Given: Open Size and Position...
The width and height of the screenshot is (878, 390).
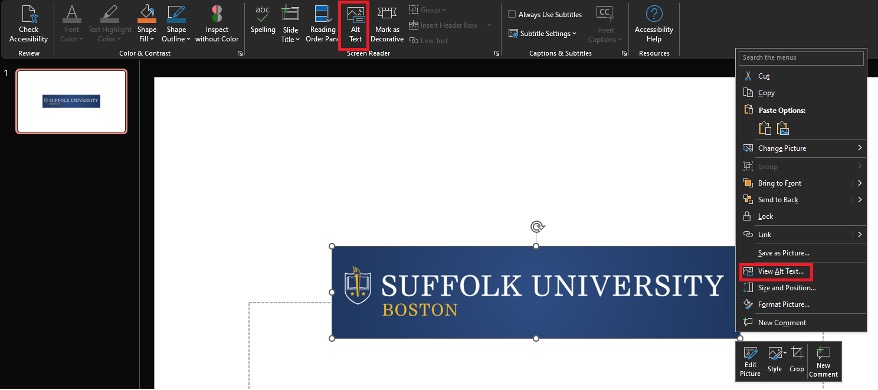Looking at the screenshot, I should click(x=802, y=288).
